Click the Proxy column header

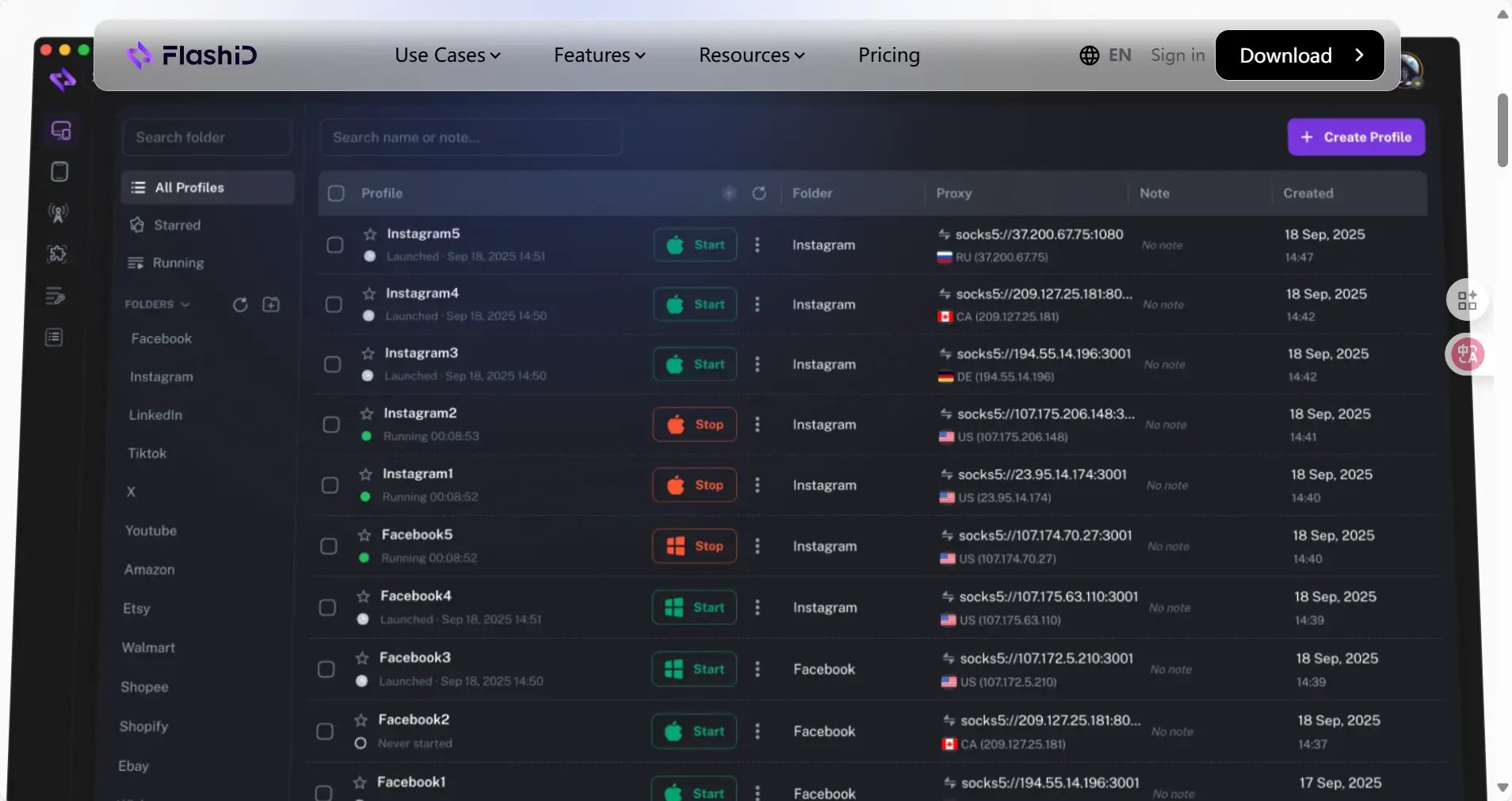(953, 193)
